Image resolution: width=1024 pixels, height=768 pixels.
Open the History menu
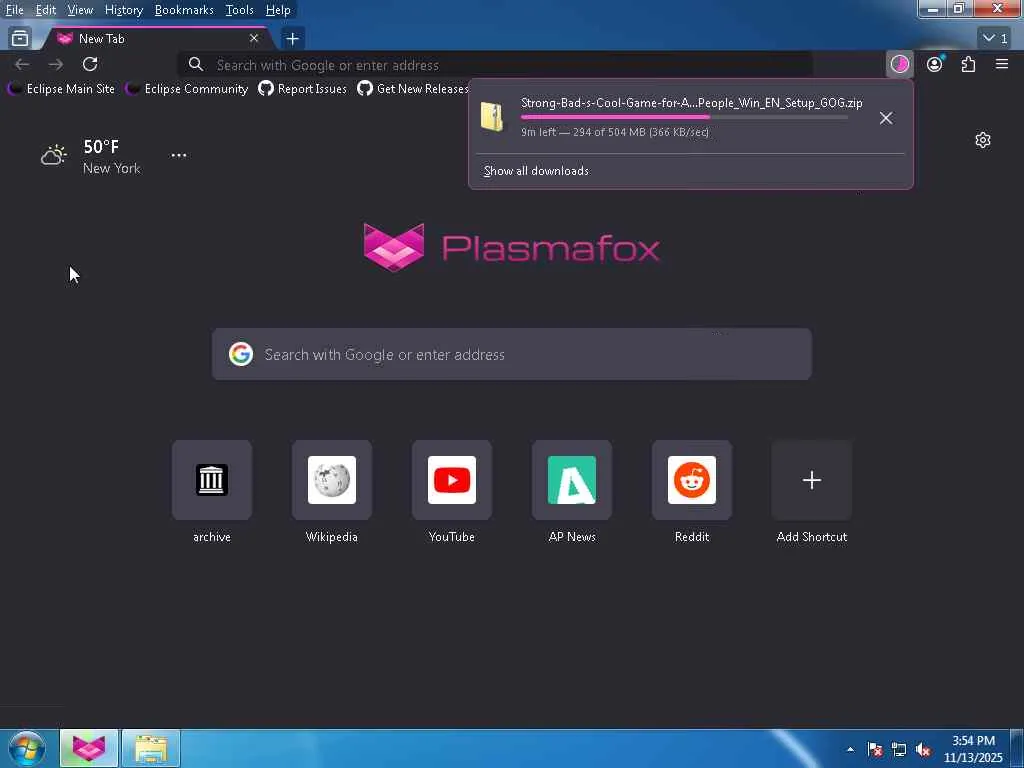[x=124, y=10]
